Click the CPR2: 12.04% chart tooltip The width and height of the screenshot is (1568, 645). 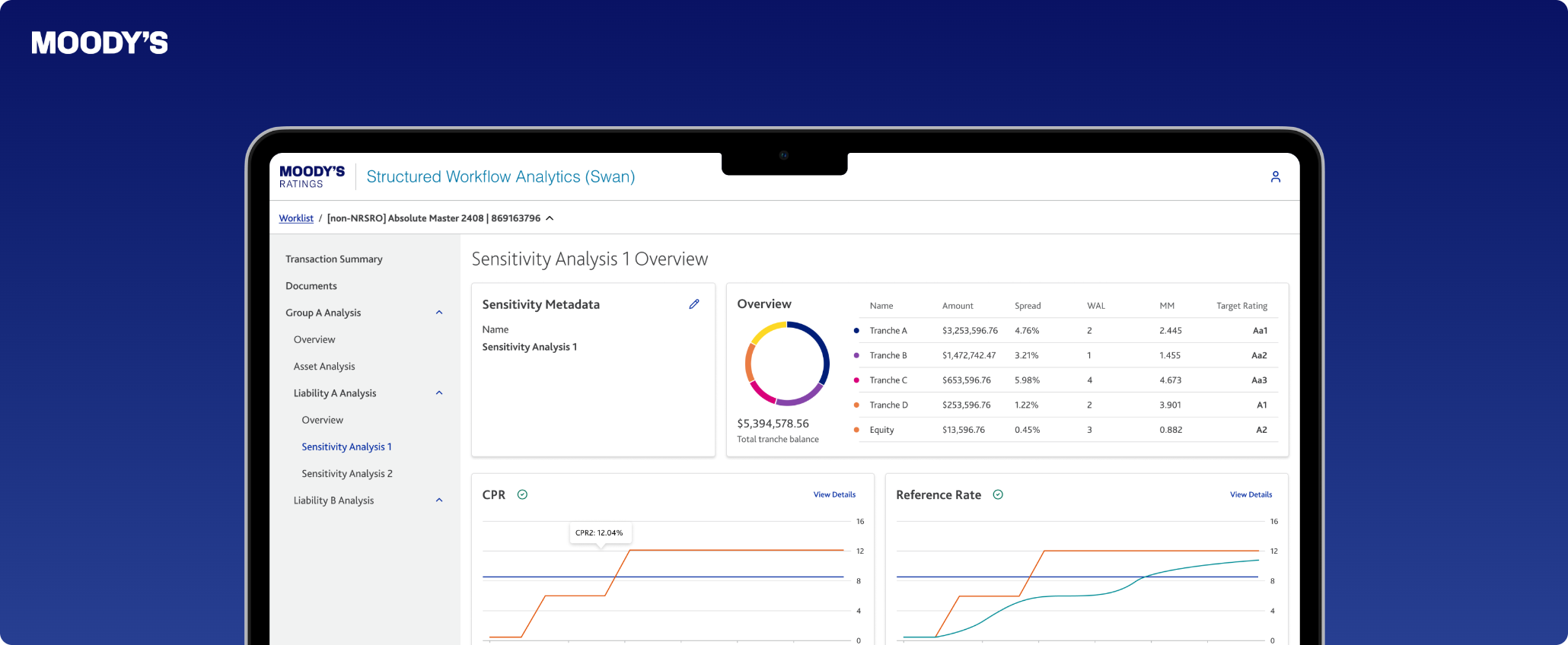click(600, 533)
